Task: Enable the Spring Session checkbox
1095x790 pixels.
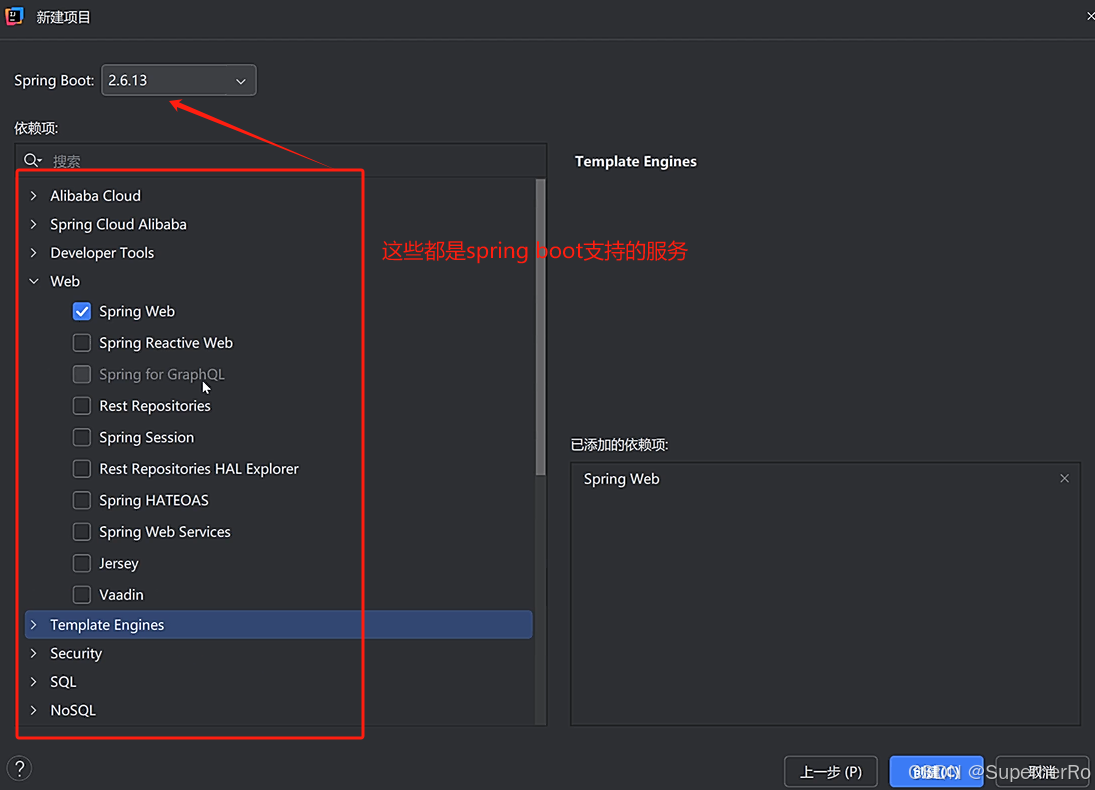Action: 82,437
